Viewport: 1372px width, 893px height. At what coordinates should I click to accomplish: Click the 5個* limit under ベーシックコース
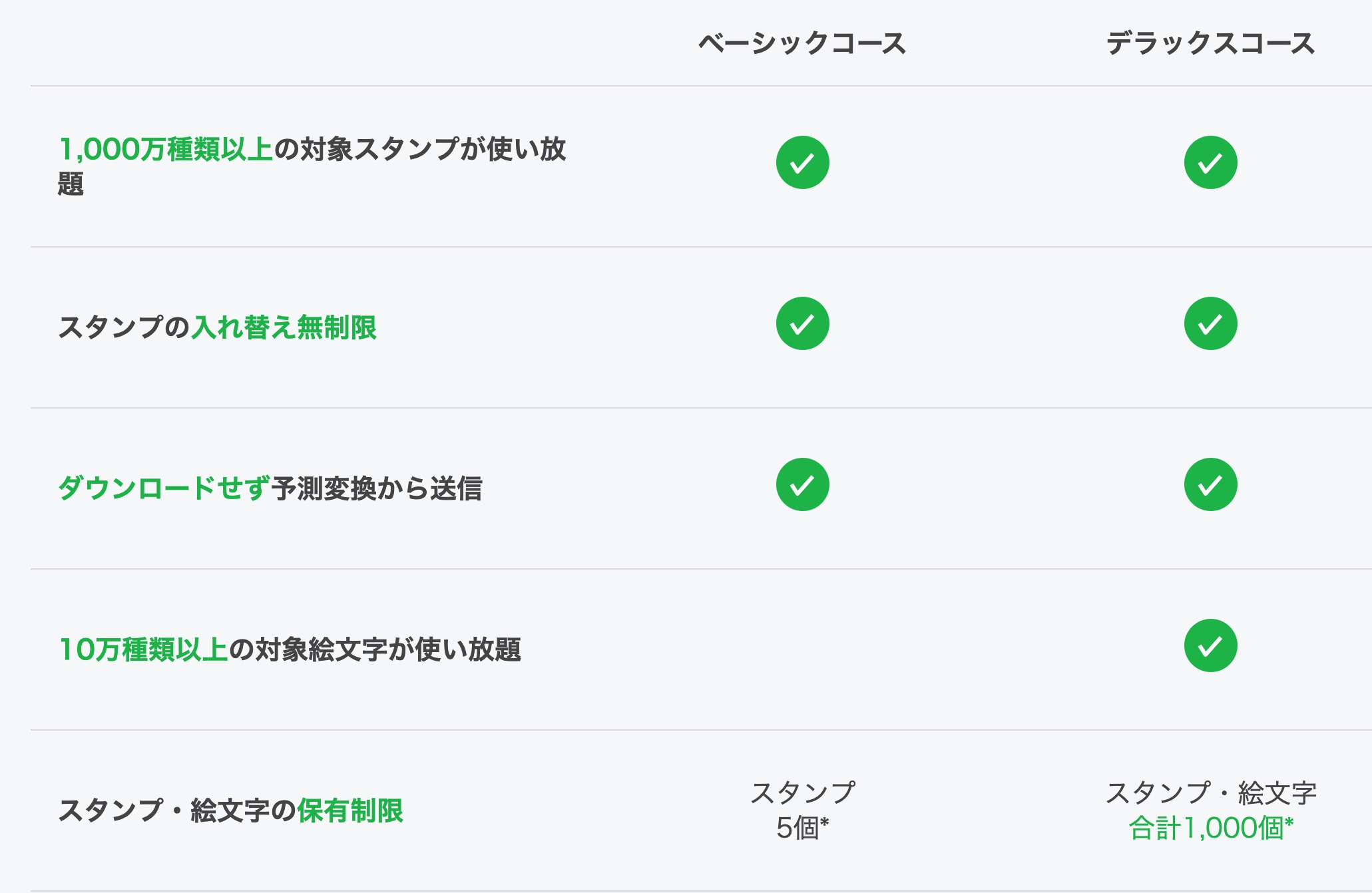tap(802, 828)
